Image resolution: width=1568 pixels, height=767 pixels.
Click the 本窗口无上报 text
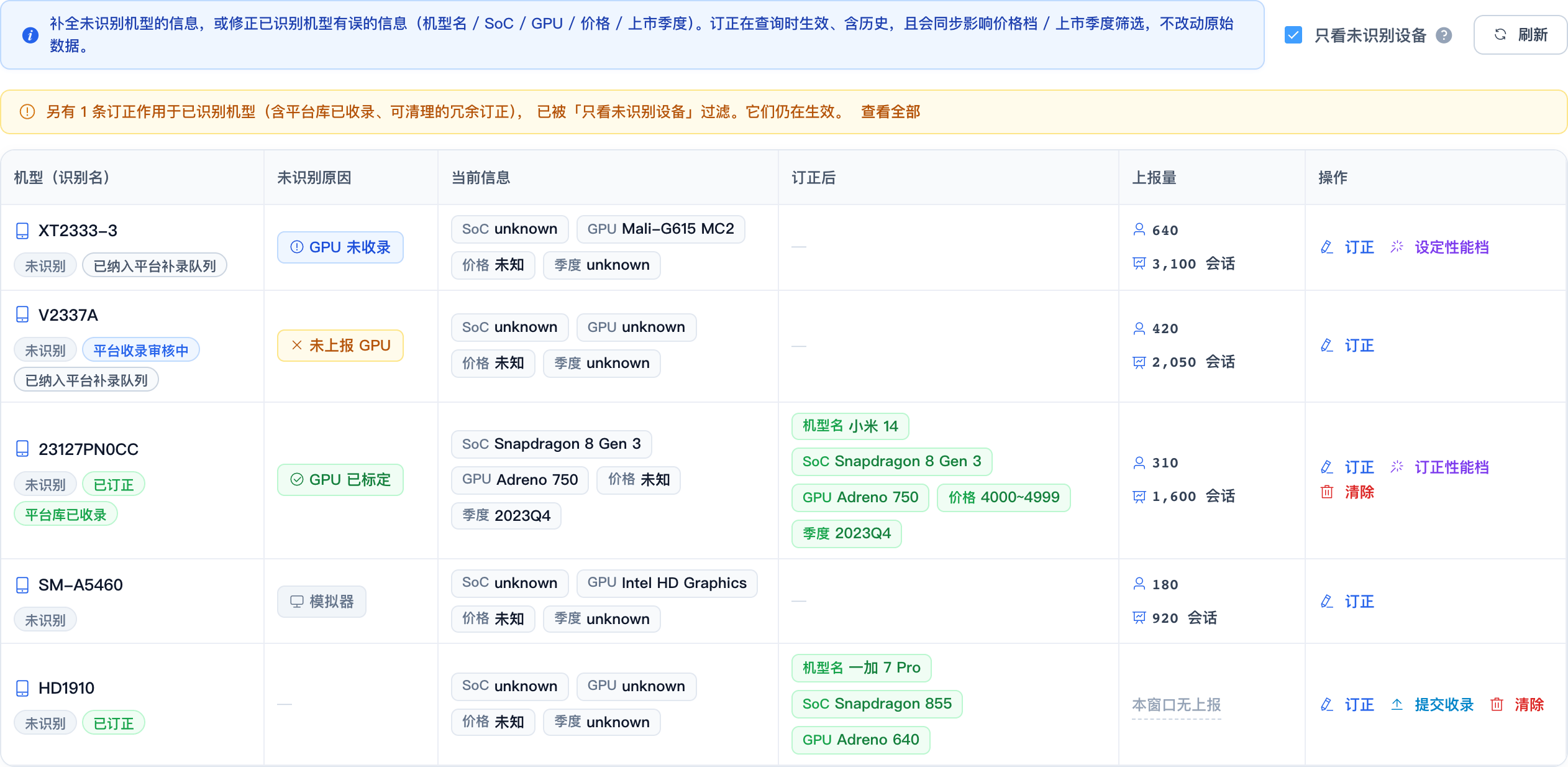1177,705
